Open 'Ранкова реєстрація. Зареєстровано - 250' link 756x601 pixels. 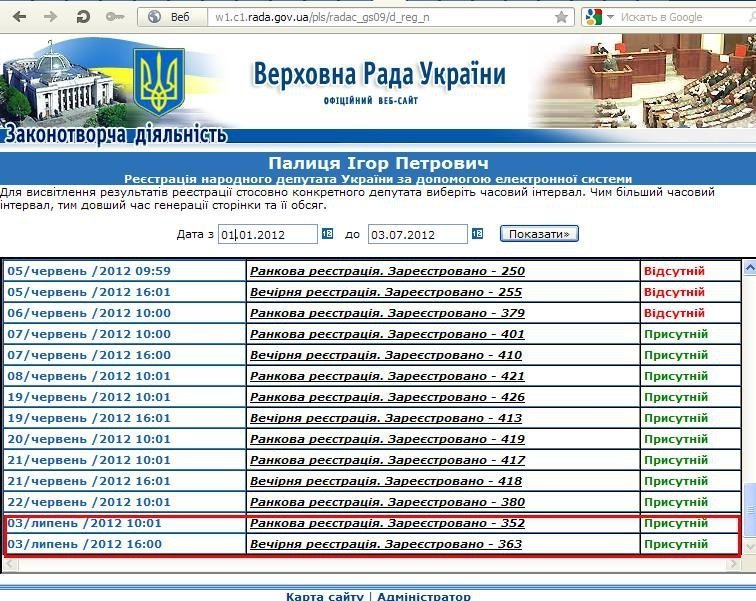[387, 271]
